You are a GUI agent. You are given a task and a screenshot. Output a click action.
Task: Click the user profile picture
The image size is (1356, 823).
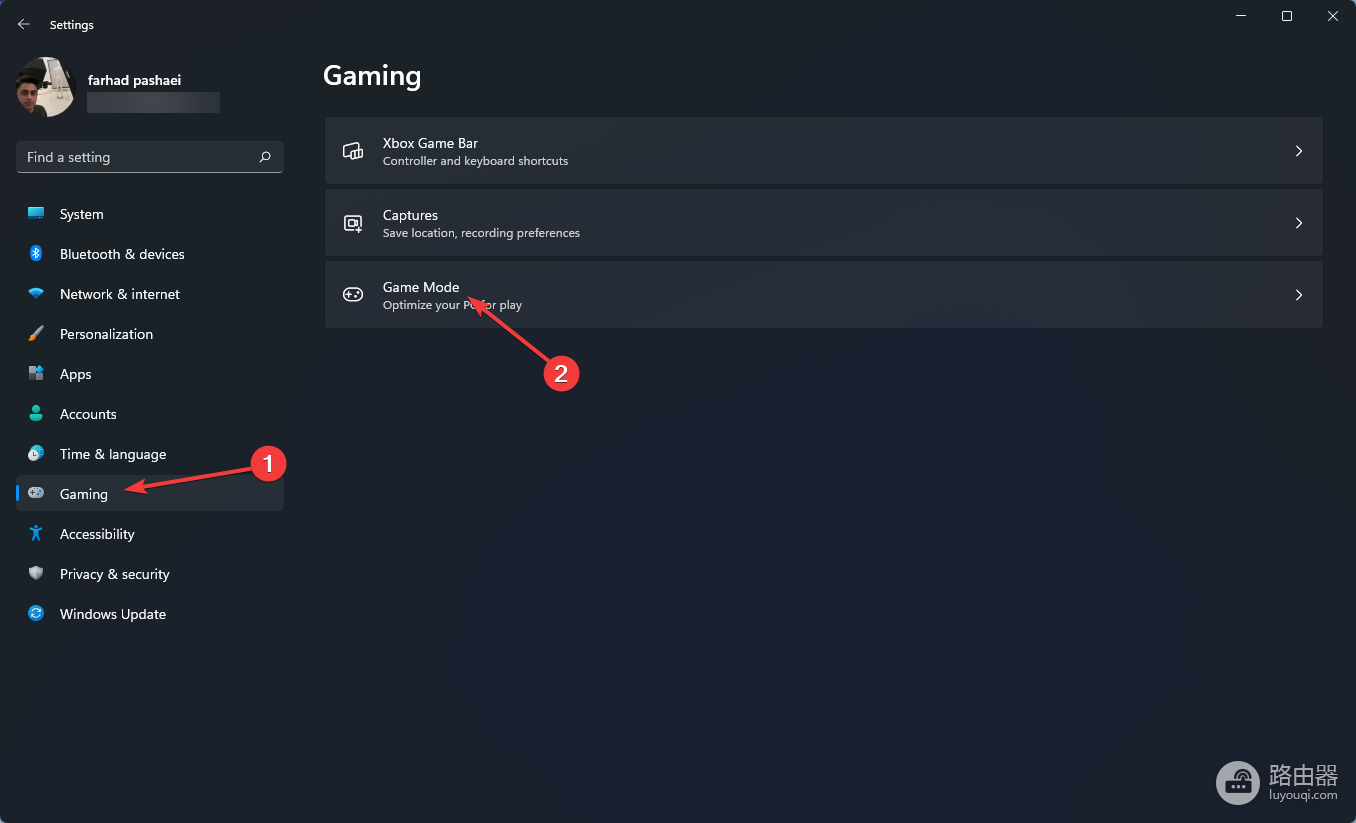[x=46, y=87]
